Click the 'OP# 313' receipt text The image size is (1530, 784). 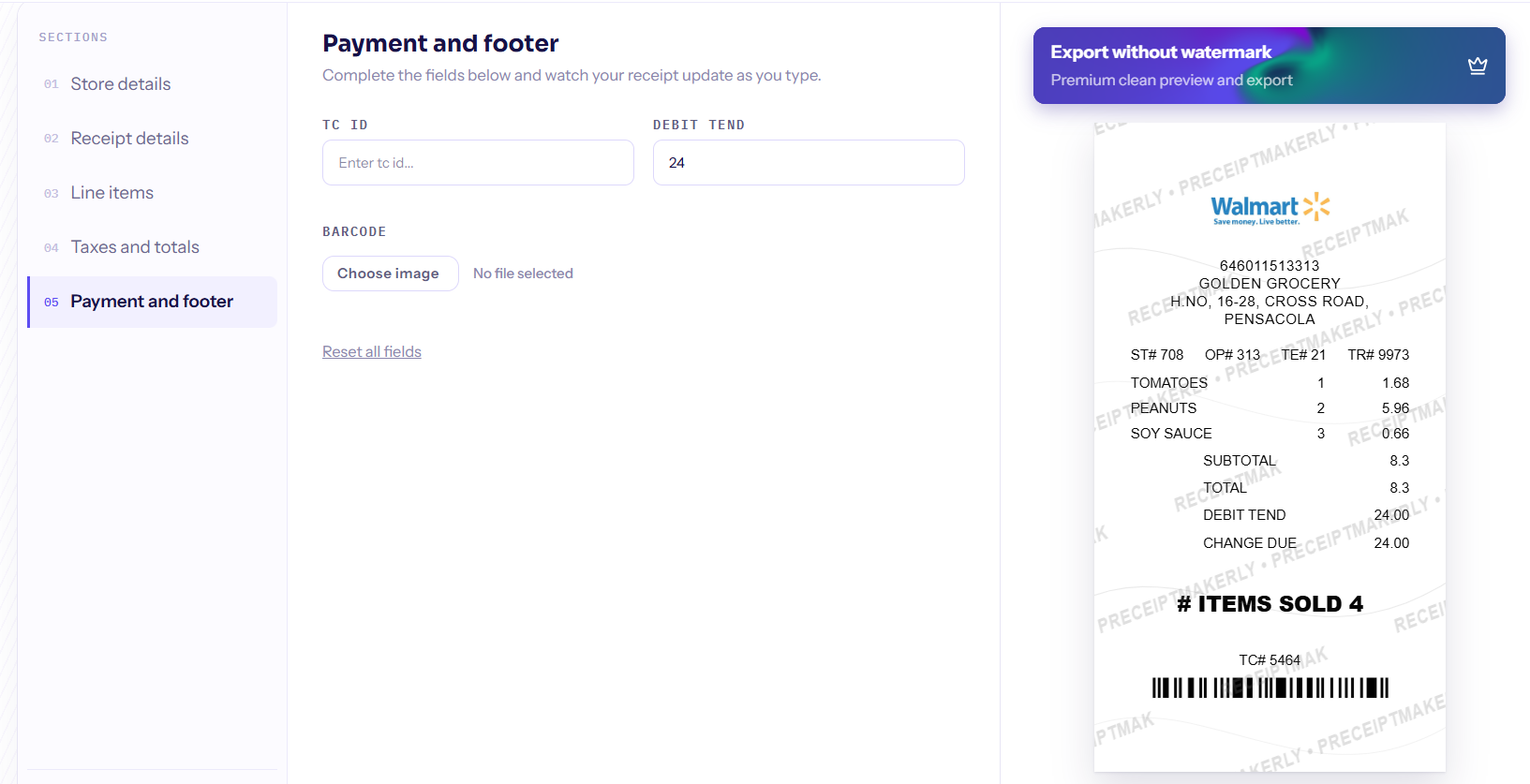[x=1232, y=355]
